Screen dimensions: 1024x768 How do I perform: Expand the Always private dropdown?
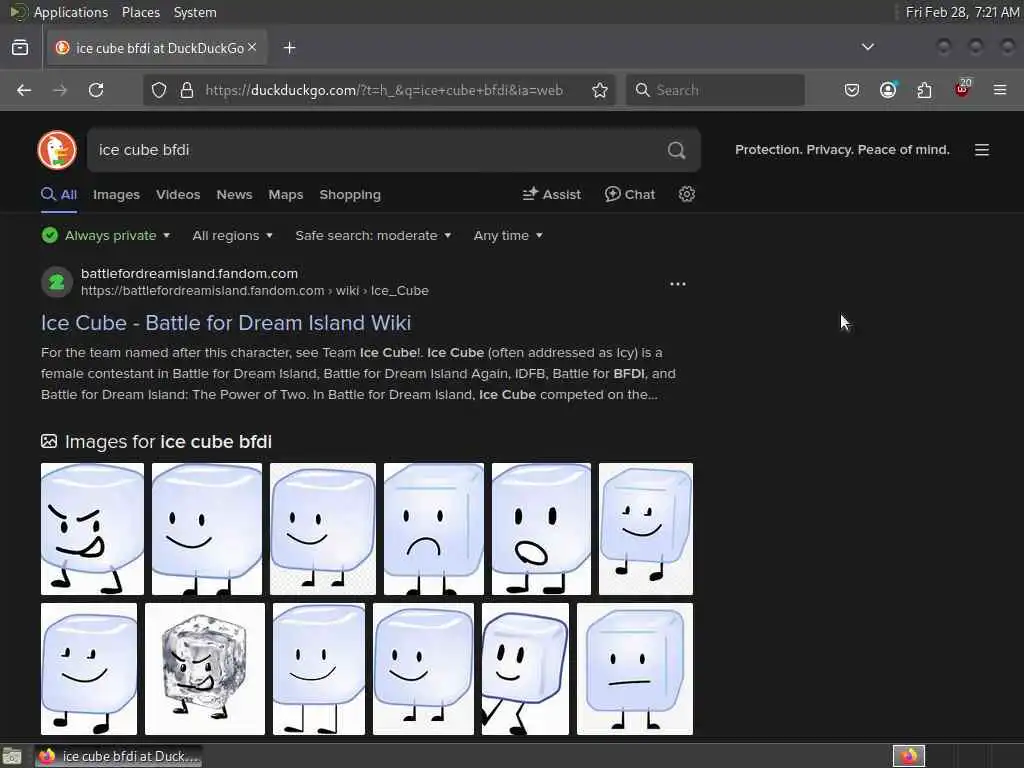pyautogui.click(x=106, y=235)
